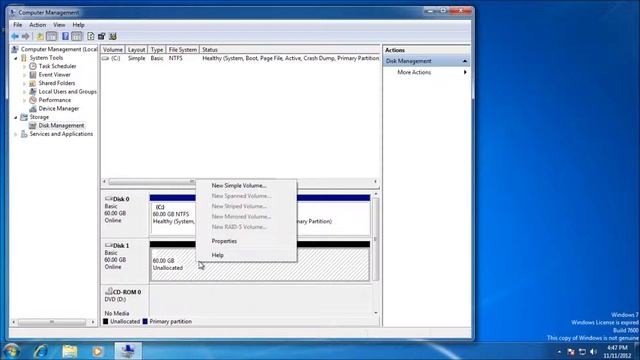The width and height of the screenshot is (640, 360).
Task: Sort by the Layout column header
Action: [x=136, y=49]
